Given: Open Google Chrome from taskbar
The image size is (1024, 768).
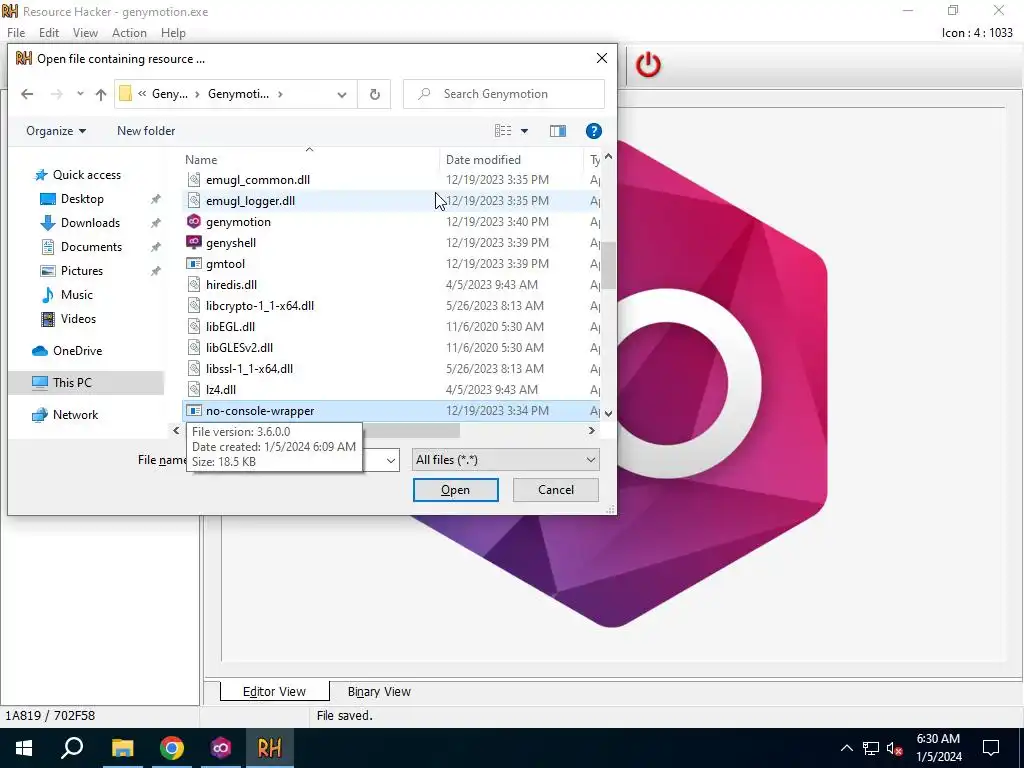Looking at the screenshot, I should tap(172, 748).
